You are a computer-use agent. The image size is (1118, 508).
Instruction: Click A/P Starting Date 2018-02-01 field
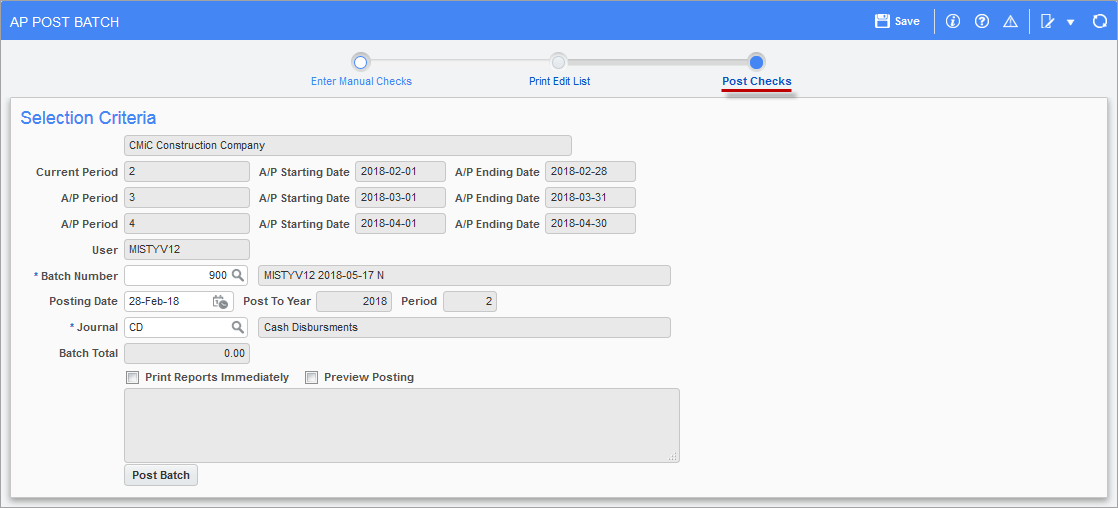pos(400,171)
